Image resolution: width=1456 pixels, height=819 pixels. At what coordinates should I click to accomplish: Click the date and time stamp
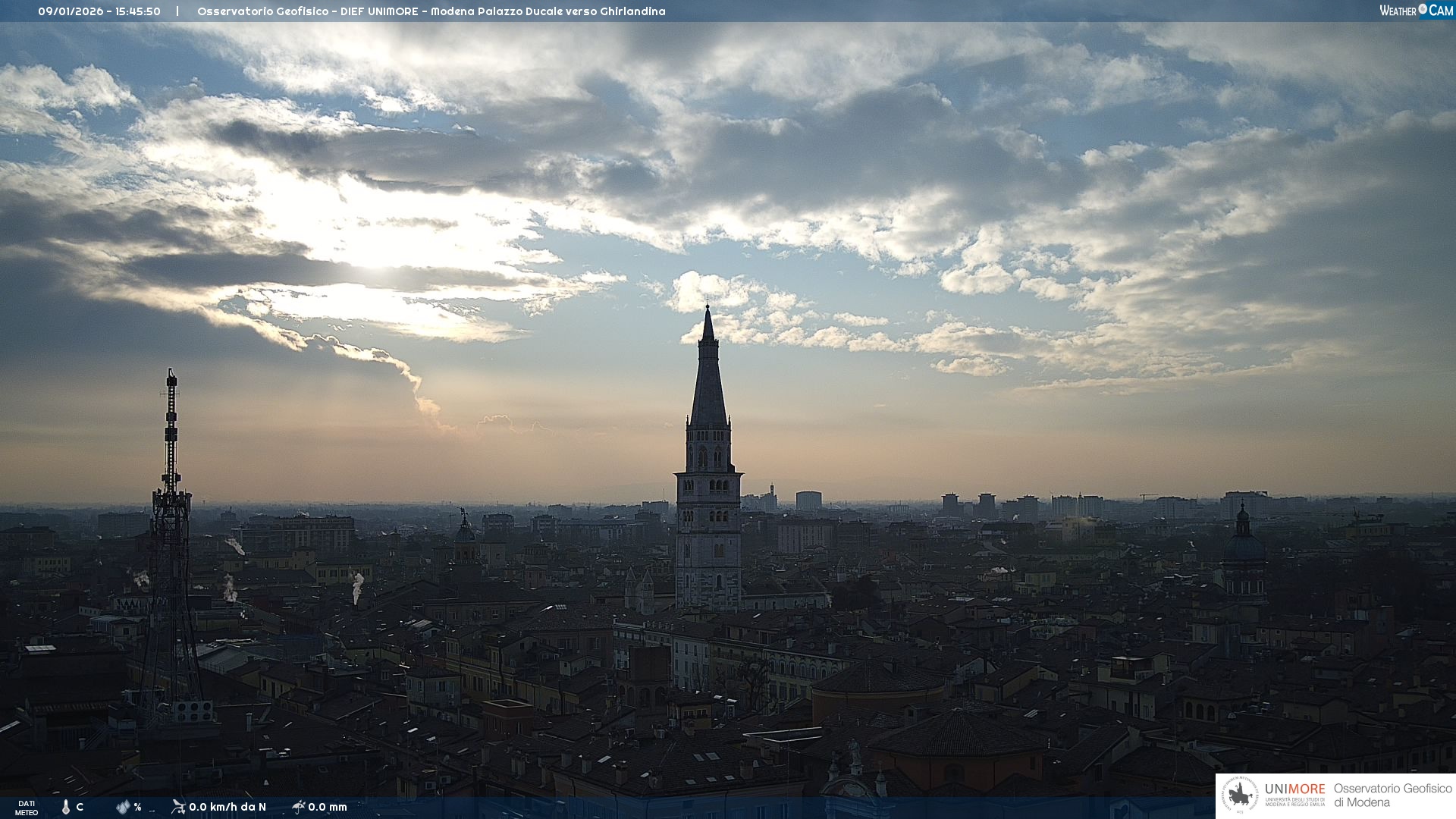[99, 11]
